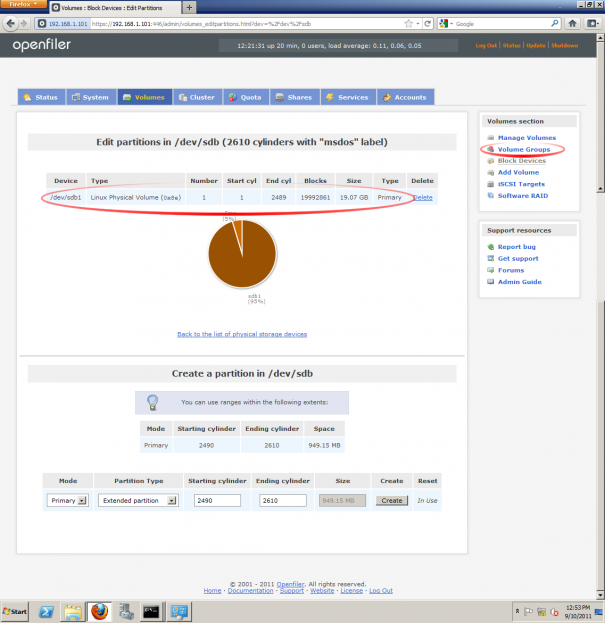Reload the page with the refresh icon
The image size is (605, 623).
427,23
